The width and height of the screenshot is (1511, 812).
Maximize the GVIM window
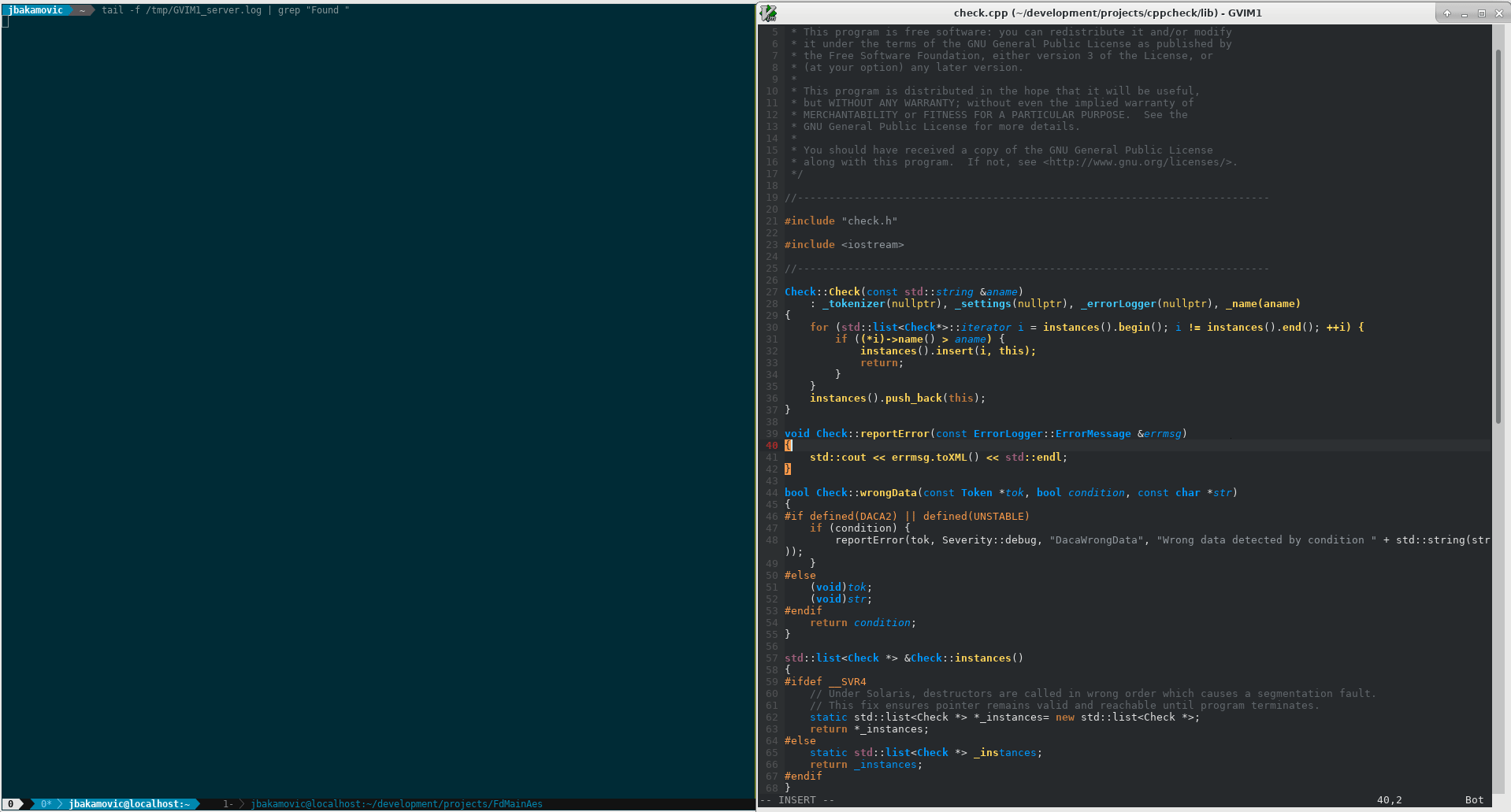point(1482,13)
